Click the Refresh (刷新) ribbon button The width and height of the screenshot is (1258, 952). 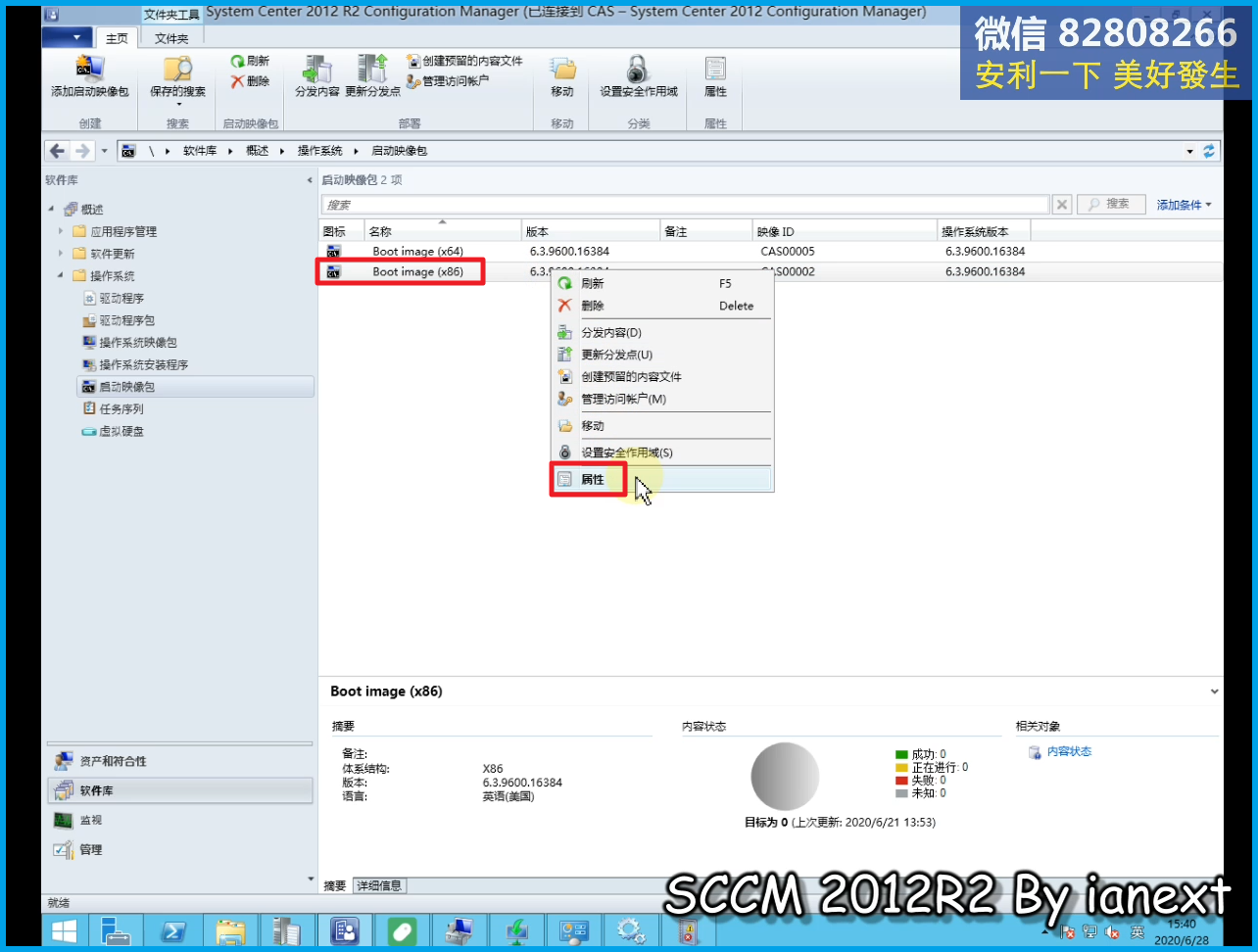pos(250,61)
